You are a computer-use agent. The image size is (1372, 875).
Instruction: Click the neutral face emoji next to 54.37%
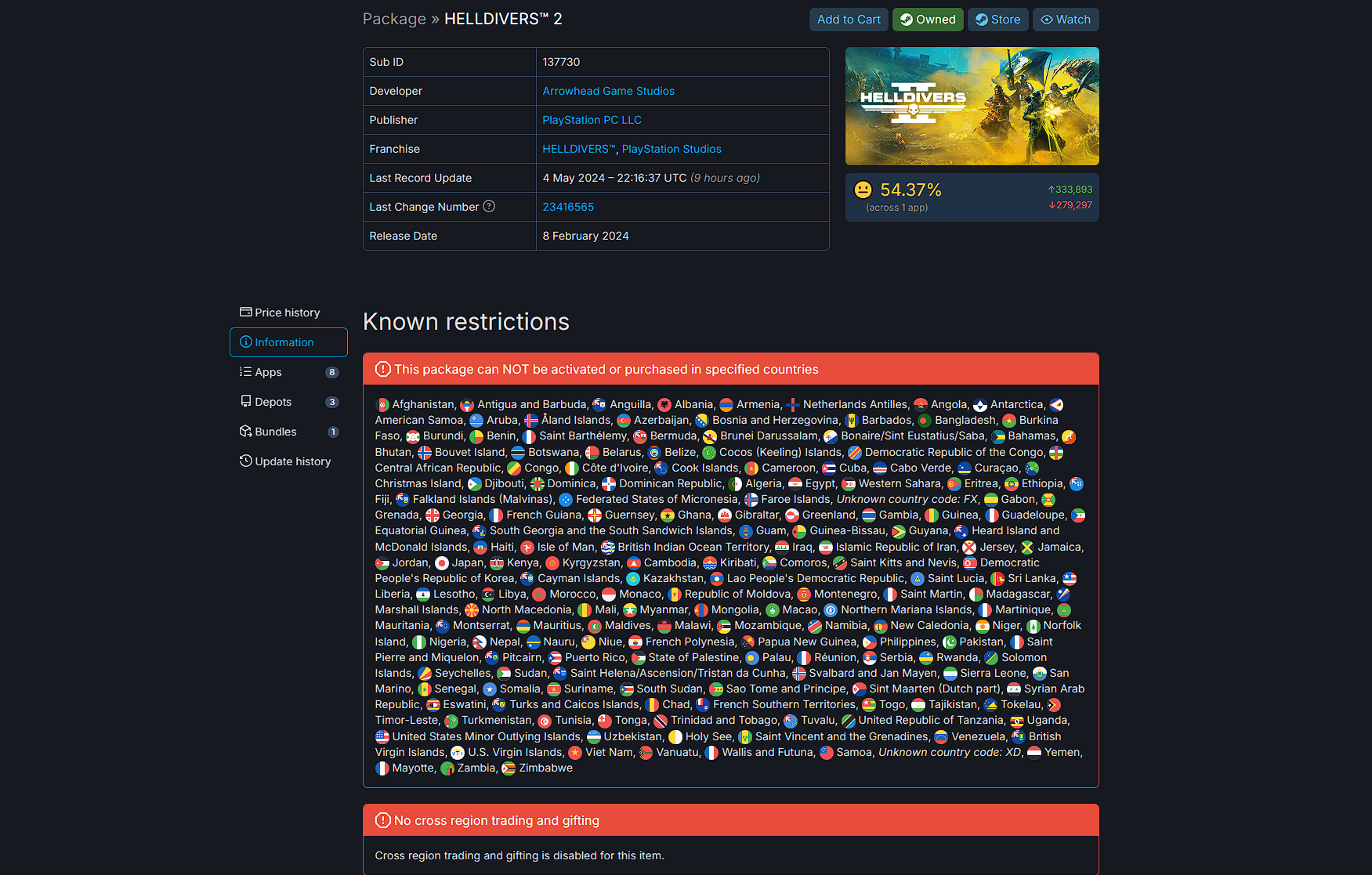pyautogui.click(x=863, y=190)
